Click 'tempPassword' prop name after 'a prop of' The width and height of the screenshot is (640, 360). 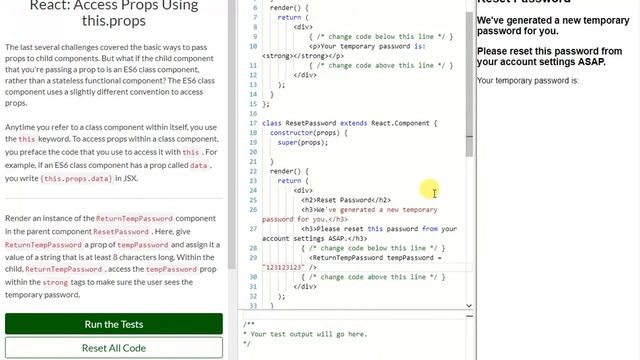tap(142, 245)
